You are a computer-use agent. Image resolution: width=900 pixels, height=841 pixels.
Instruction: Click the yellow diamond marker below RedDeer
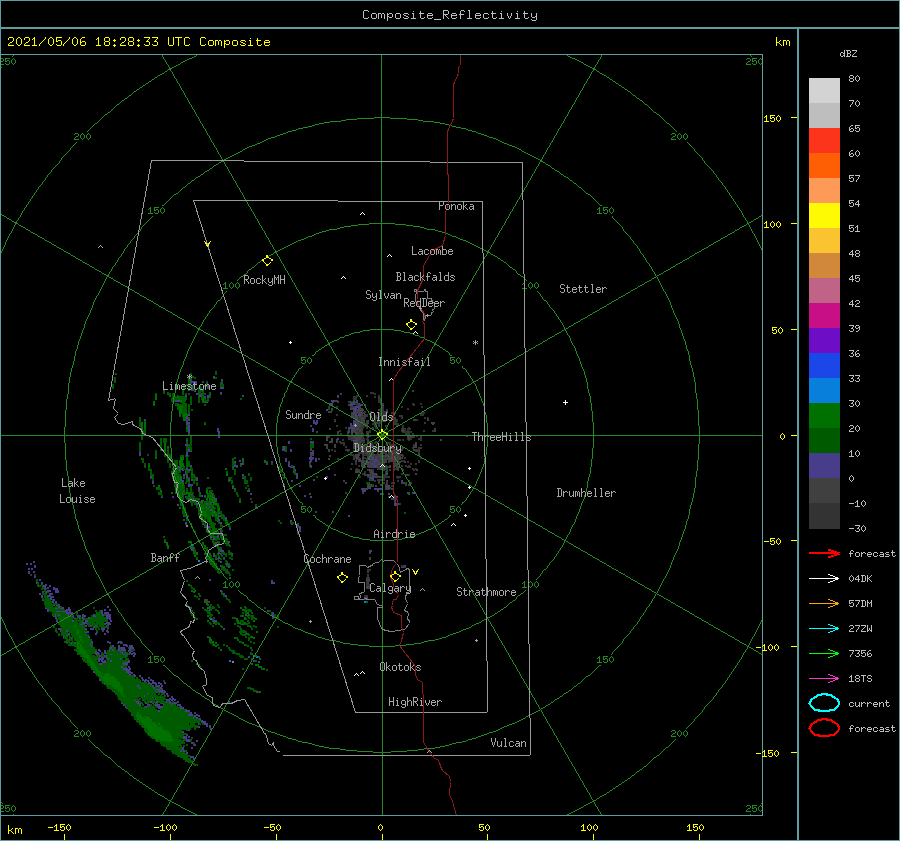[411, 325]
